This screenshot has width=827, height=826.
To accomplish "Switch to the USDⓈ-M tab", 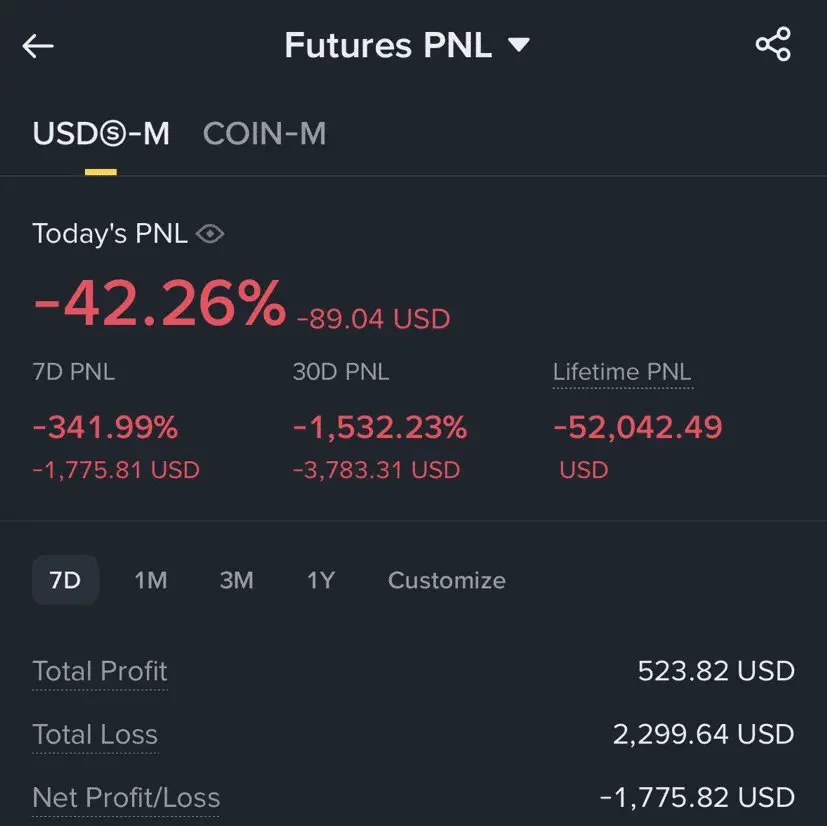I will point(101,134).
